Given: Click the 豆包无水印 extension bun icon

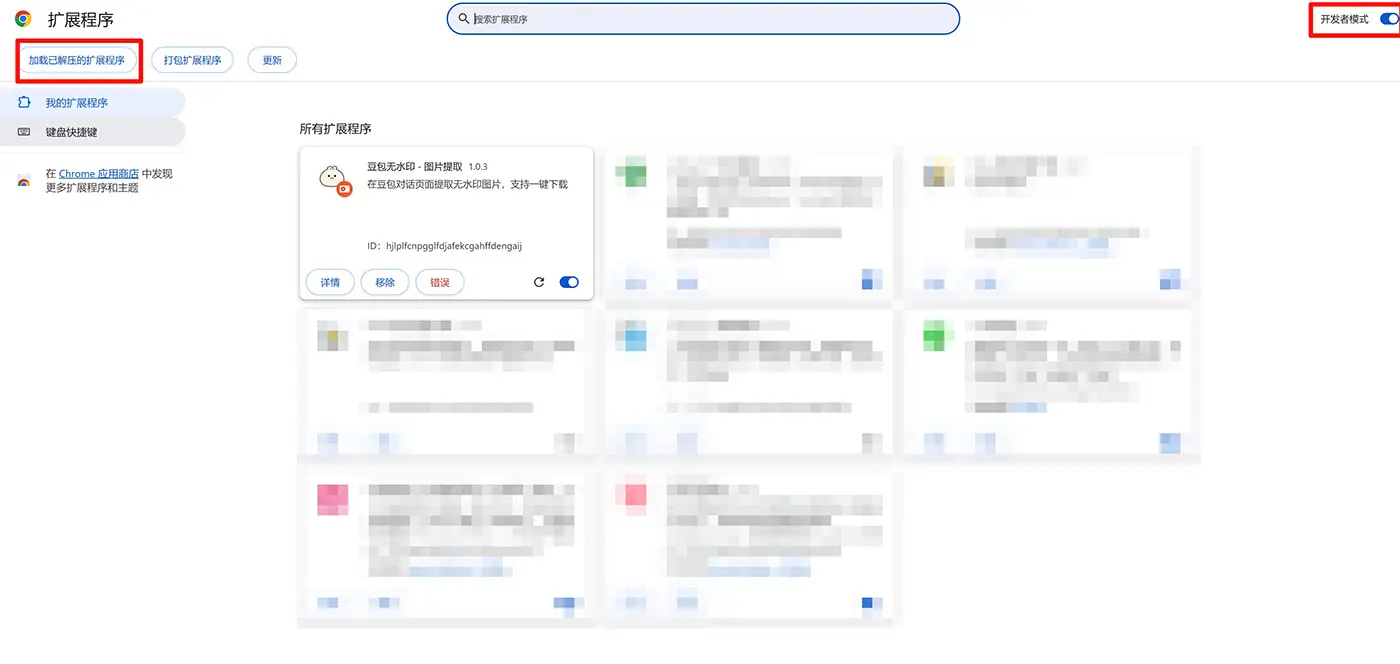Looking at the screenshot, I should [x=332, y=180].
